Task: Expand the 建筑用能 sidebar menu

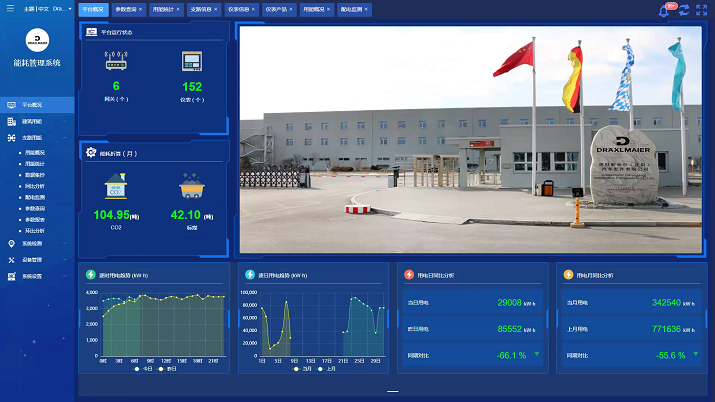Action: point(36,121)
